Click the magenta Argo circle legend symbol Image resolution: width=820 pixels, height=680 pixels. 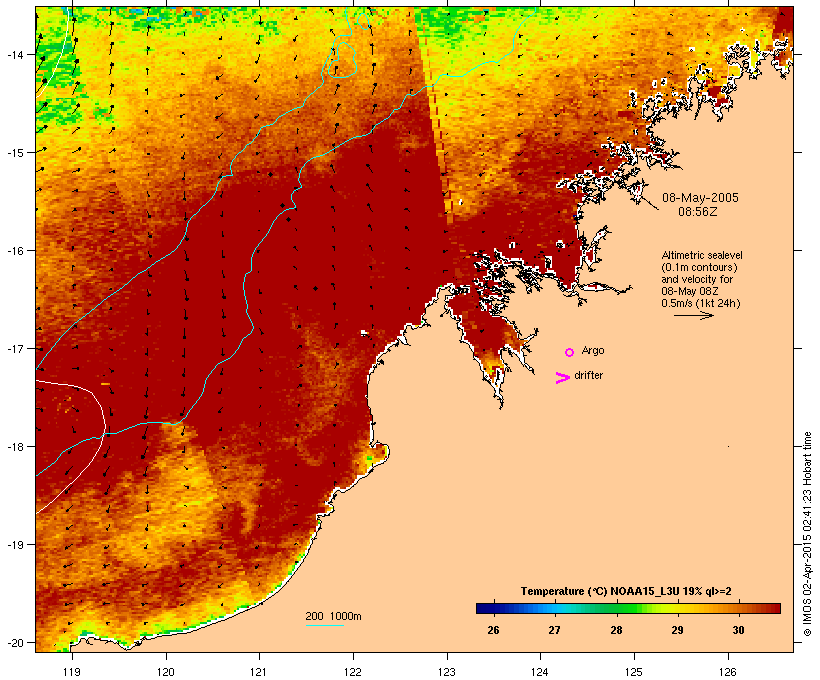point(570,352)
